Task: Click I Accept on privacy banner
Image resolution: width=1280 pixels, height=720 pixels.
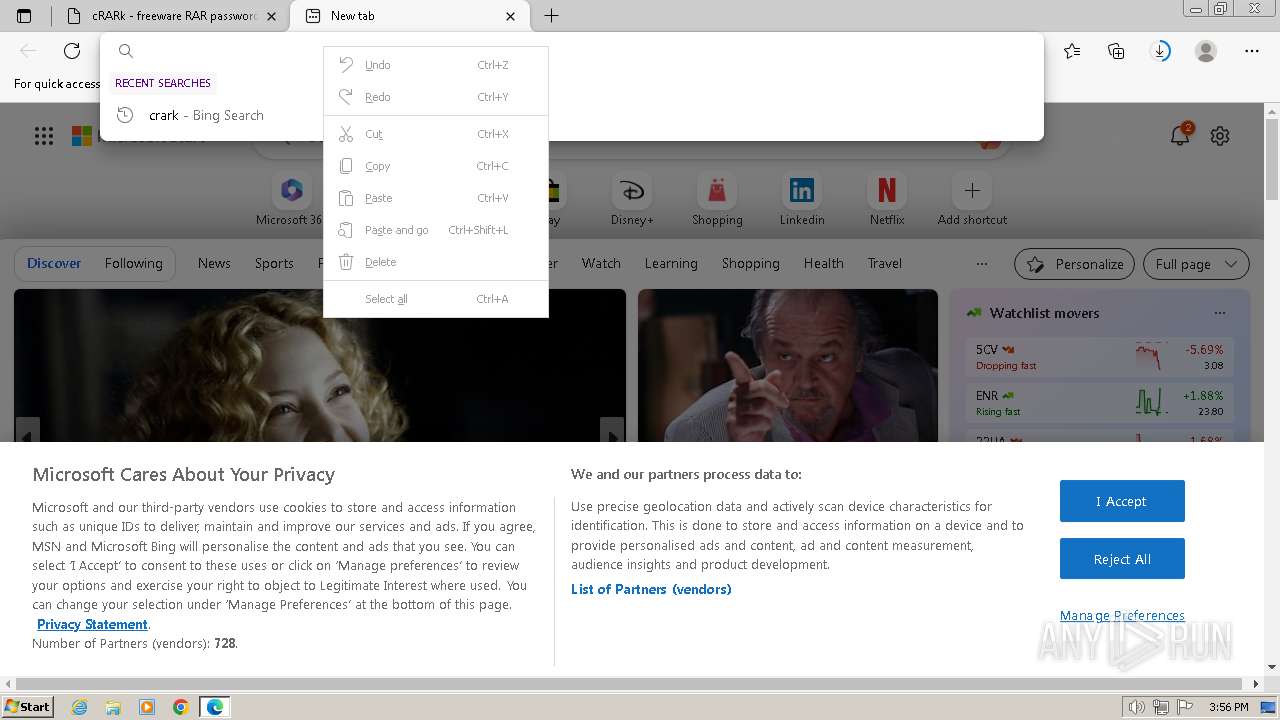Action: pyautogui.click(x=1122, y=501)
